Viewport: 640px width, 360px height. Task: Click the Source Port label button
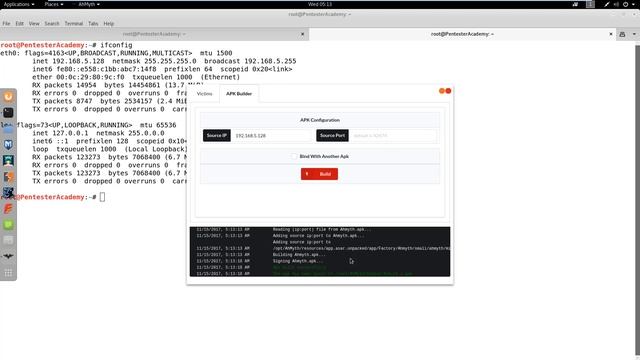(332, 136)
